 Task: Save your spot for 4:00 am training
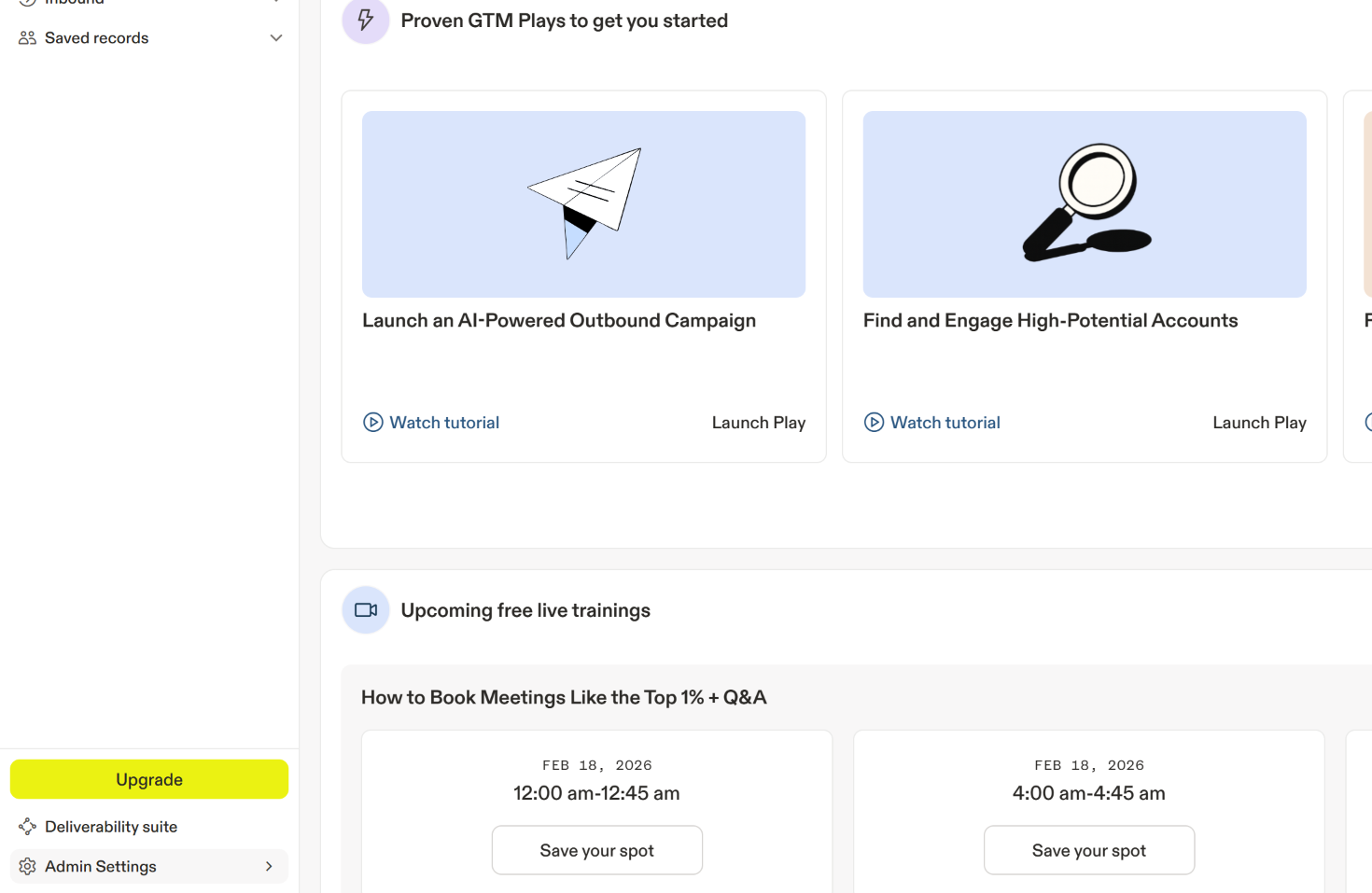(1088, 850)
